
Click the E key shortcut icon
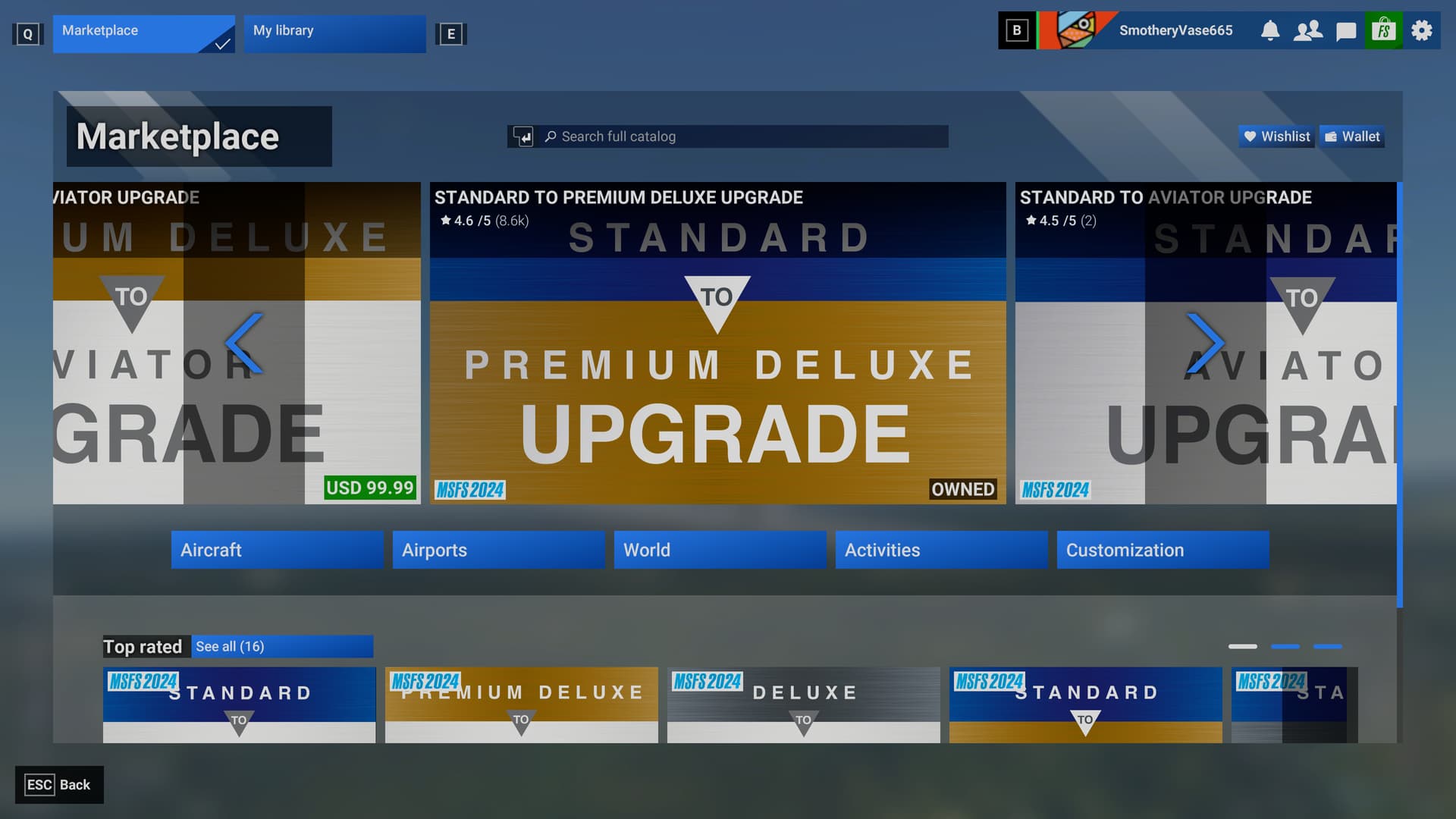pos(451,34)
